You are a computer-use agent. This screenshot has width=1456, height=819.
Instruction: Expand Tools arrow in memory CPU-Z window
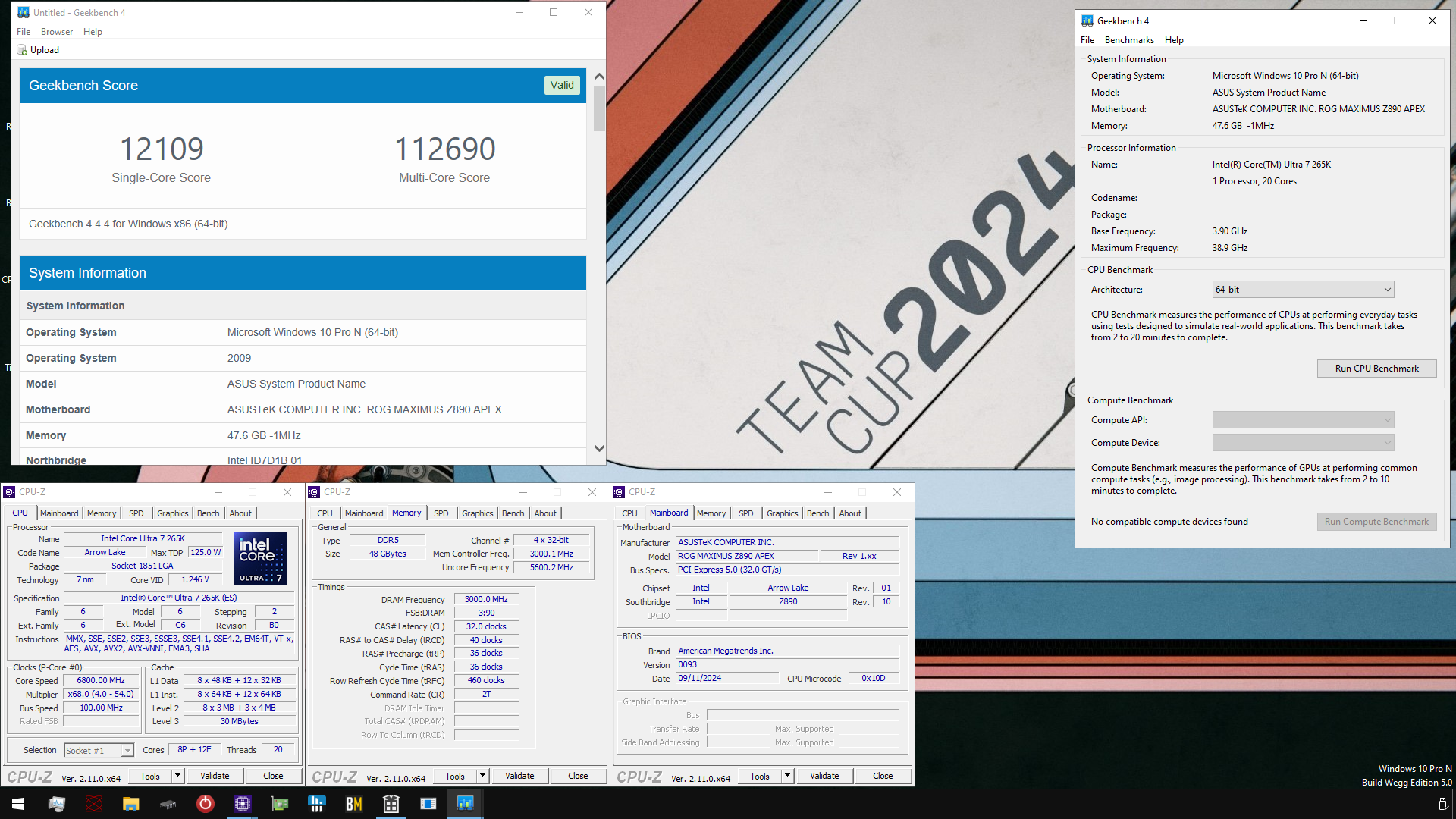(x=482, y=776)
